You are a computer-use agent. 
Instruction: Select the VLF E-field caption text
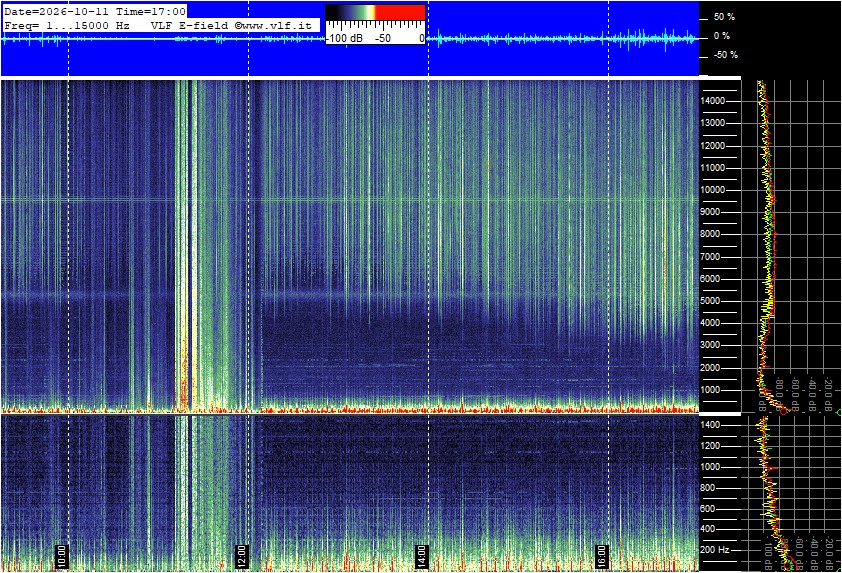tap(190, 25)
